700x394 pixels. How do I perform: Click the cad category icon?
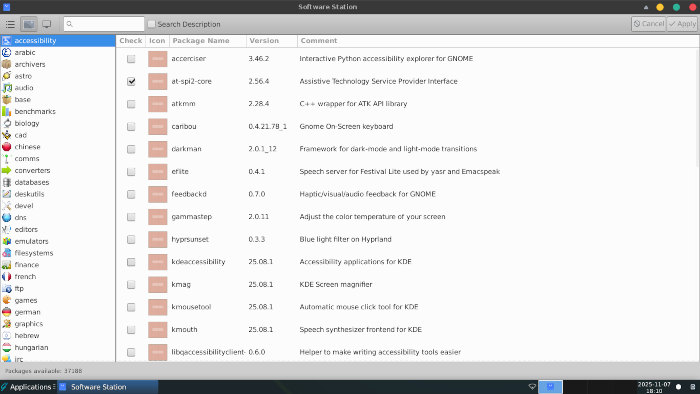pos(7,135)
